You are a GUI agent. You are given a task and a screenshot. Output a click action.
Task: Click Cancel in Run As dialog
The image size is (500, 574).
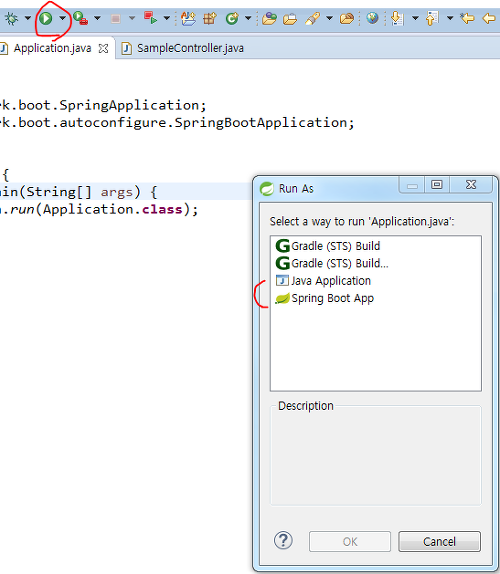(x=439, y=541)
